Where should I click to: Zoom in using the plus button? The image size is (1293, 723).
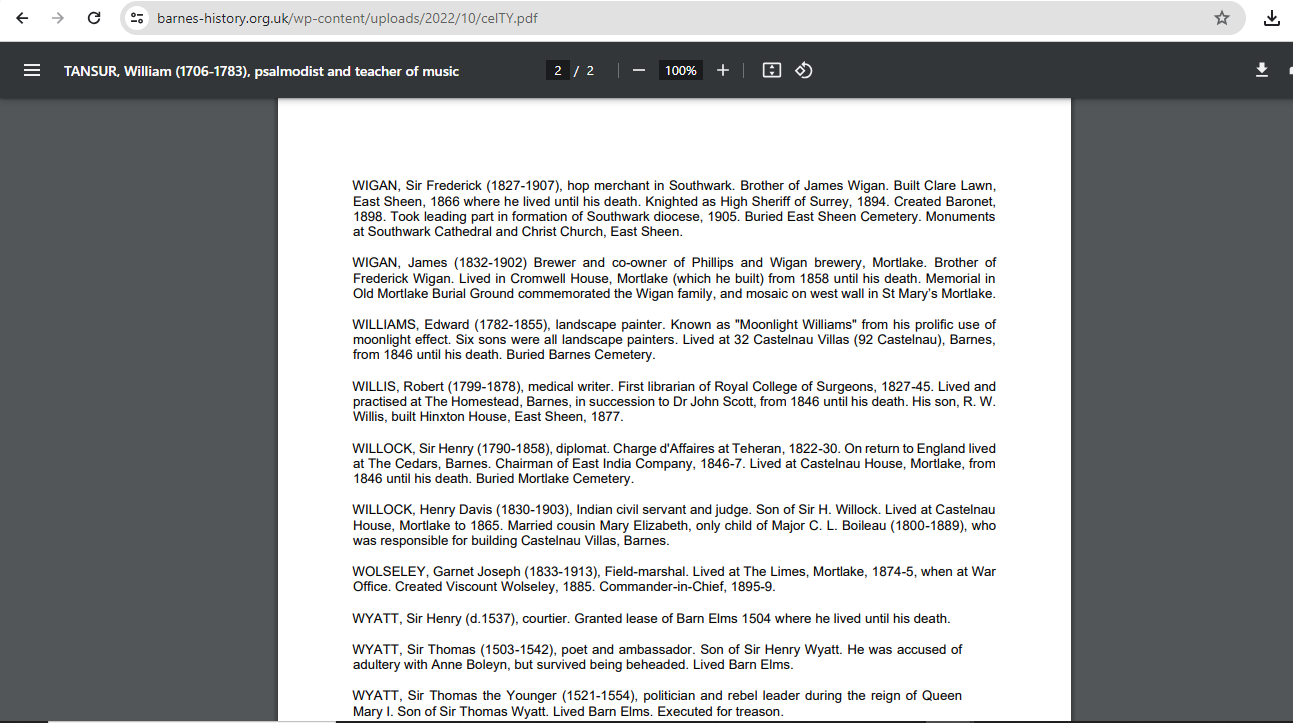point(723,70)
